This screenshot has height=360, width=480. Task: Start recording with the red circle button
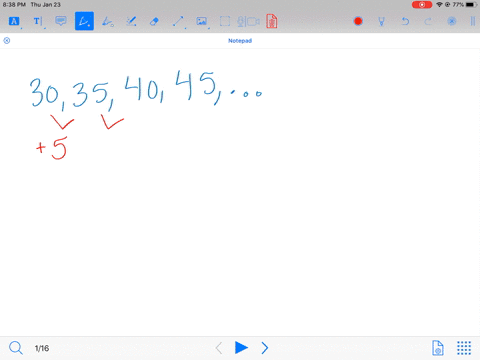358,21
